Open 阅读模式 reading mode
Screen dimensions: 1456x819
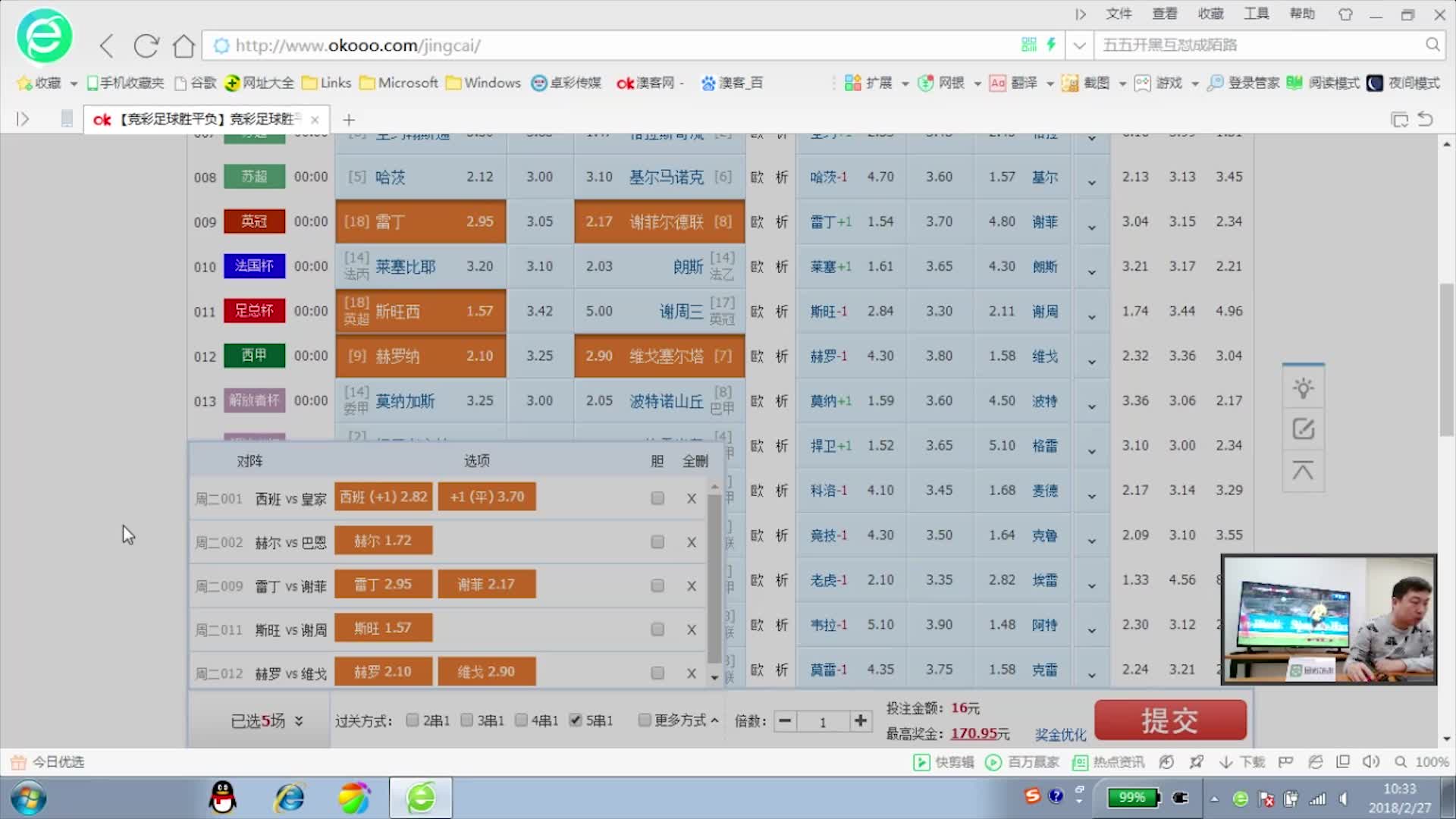point(1323,83)
